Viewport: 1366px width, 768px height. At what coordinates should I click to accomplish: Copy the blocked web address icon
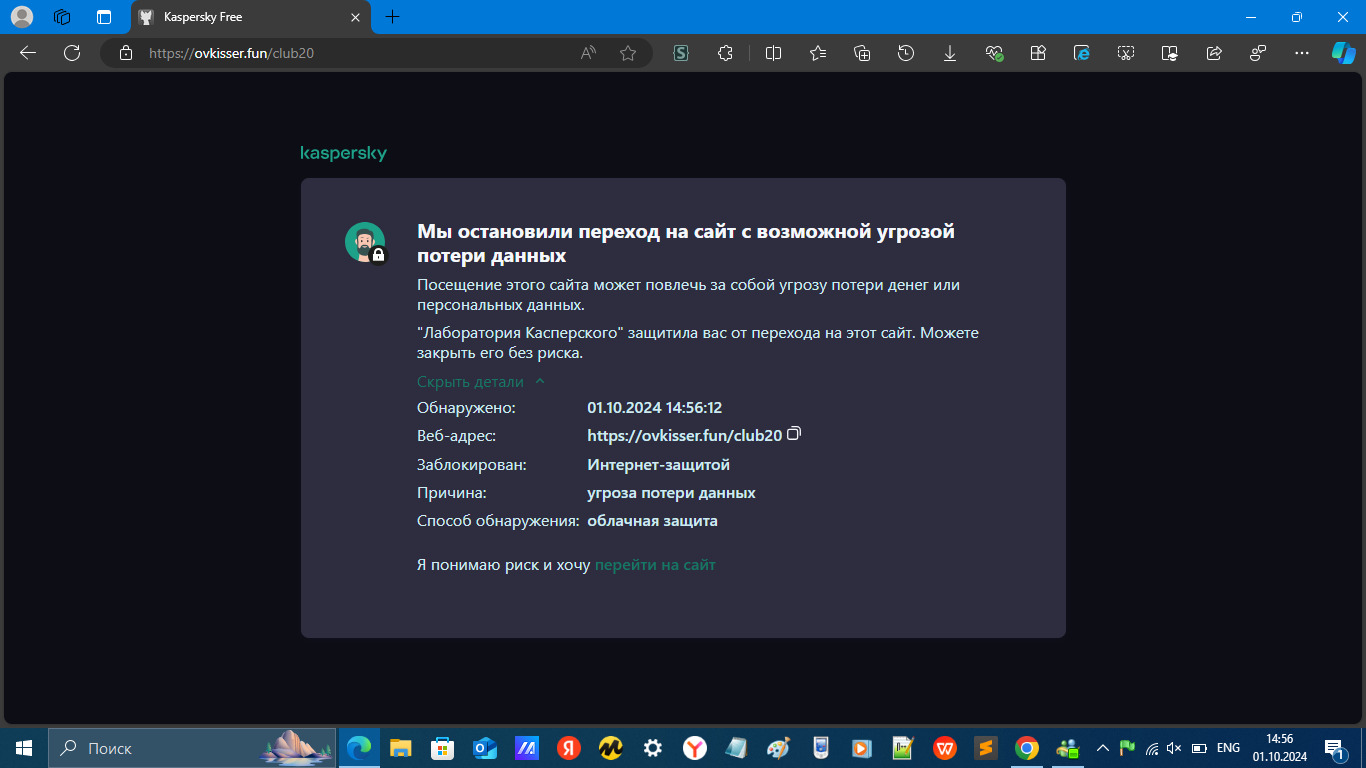pos(795,434)
